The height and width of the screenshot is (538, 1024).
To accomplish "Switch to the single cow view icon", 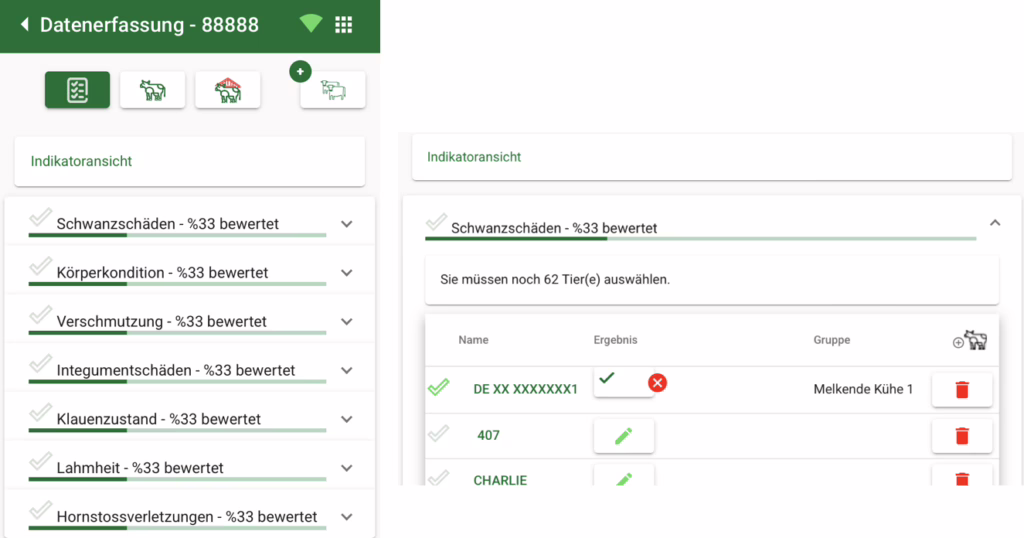I will tap(152, 90).
